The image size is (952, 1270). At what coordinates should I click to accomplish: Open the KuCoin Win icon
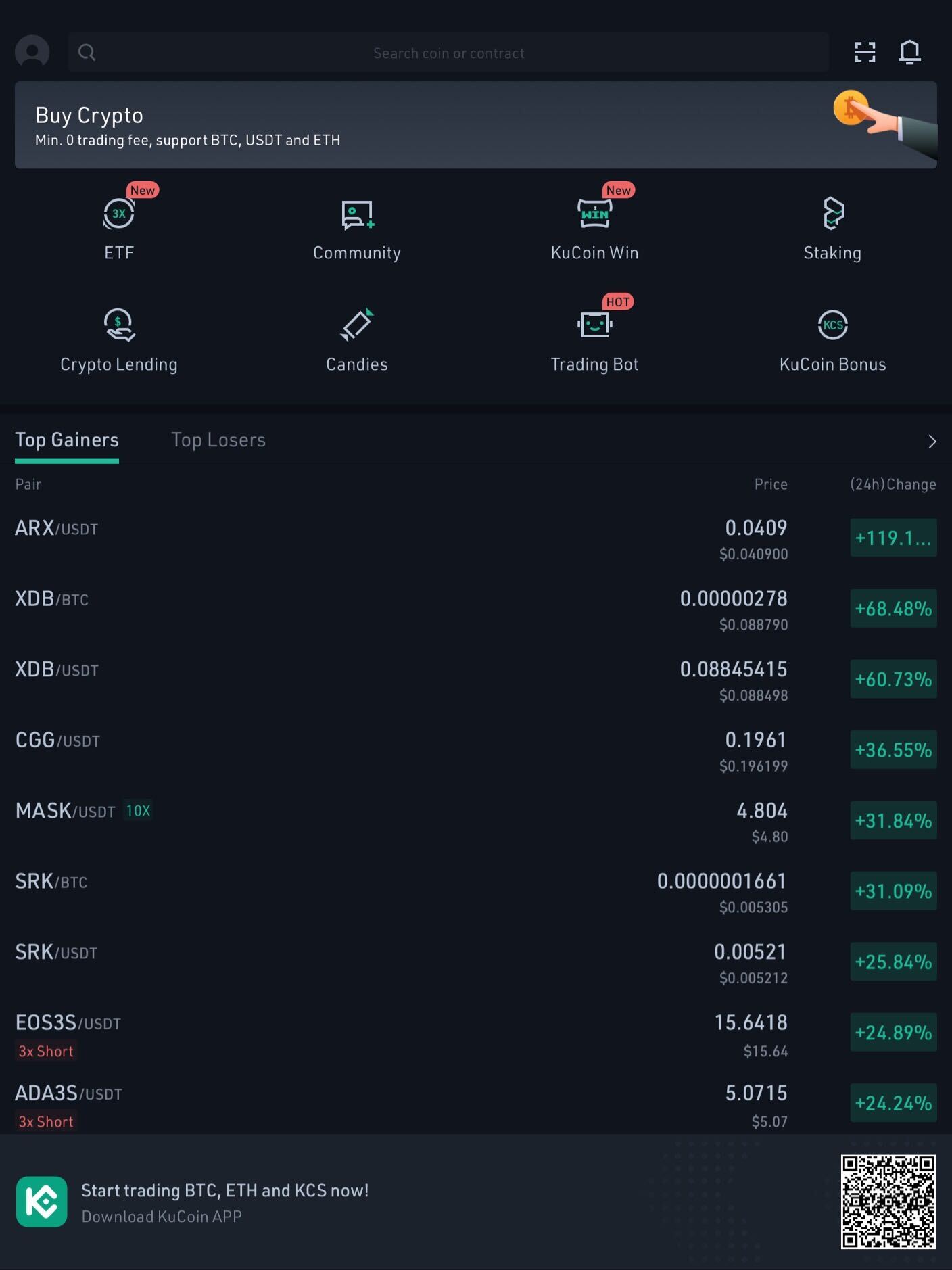coord(595,214)
